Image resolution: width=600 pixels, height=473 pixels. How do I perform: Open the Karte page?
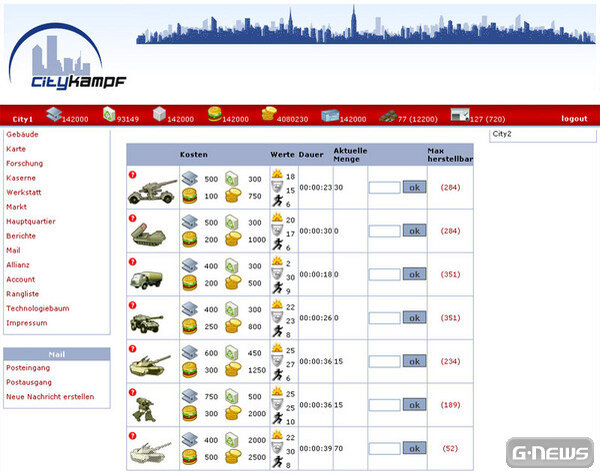pyautogui.click(x=16, y=149)
